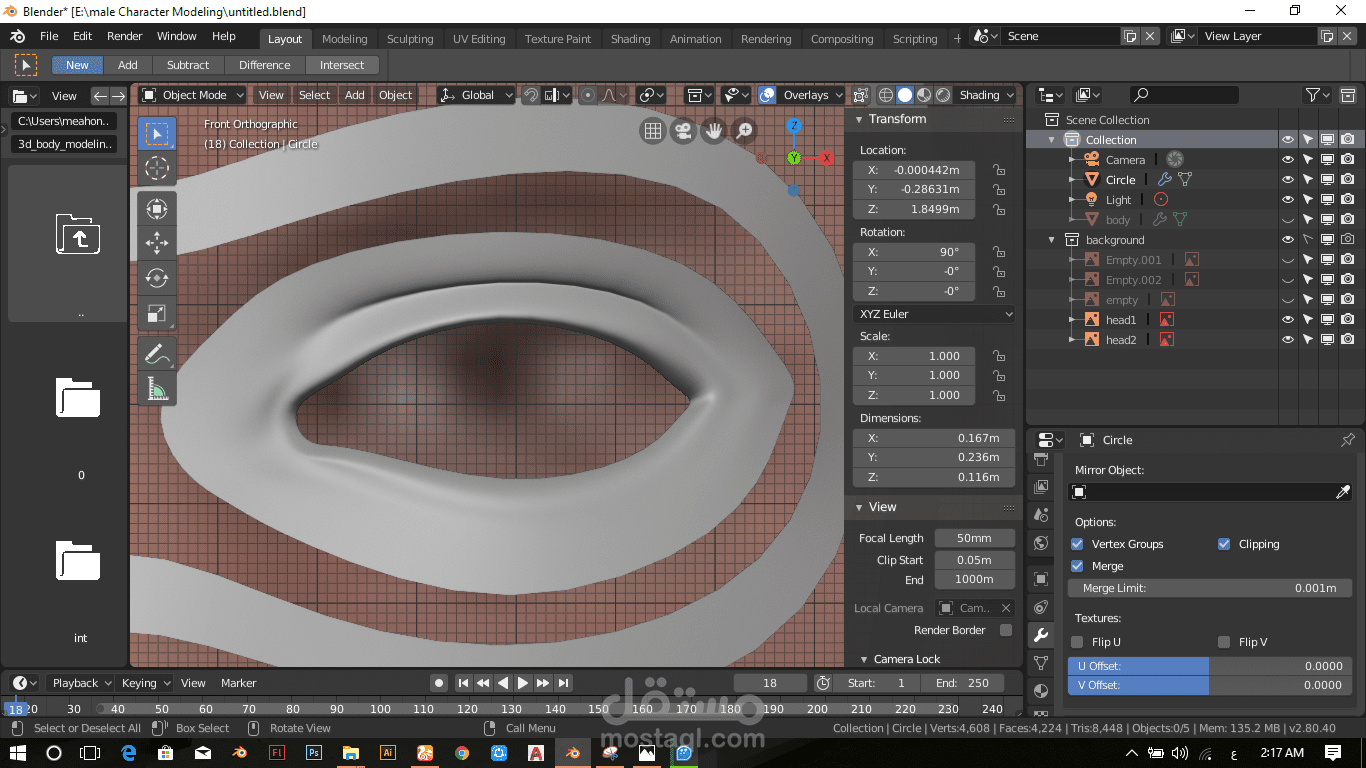Select the Scale tool
This screenshot has height=768, width=1366.
click(x=157, y=313)
